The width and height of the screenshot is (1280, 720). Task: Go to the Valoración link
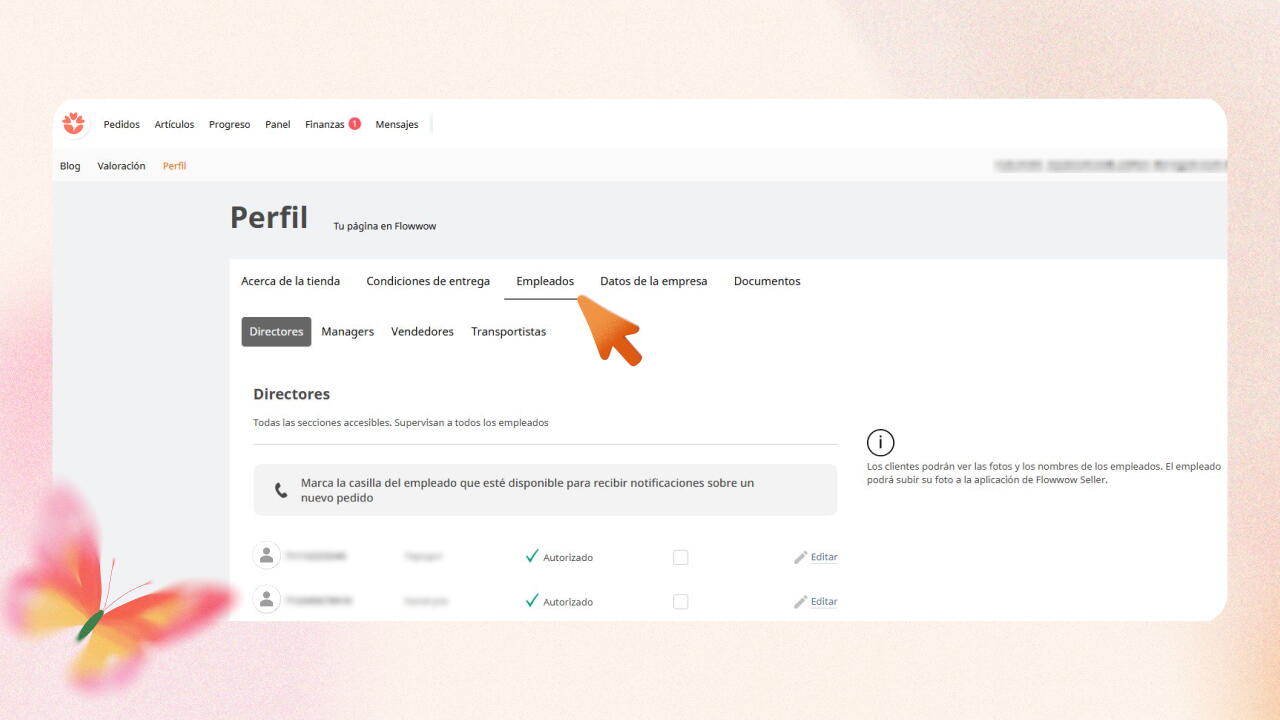tap(121, 166)
